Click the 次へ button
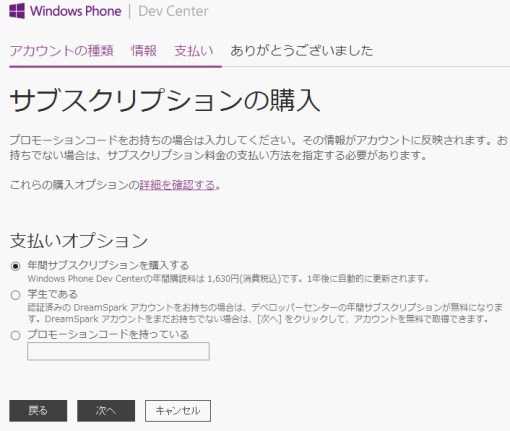This screenshot has height=431, width=510. pos(106,411)
